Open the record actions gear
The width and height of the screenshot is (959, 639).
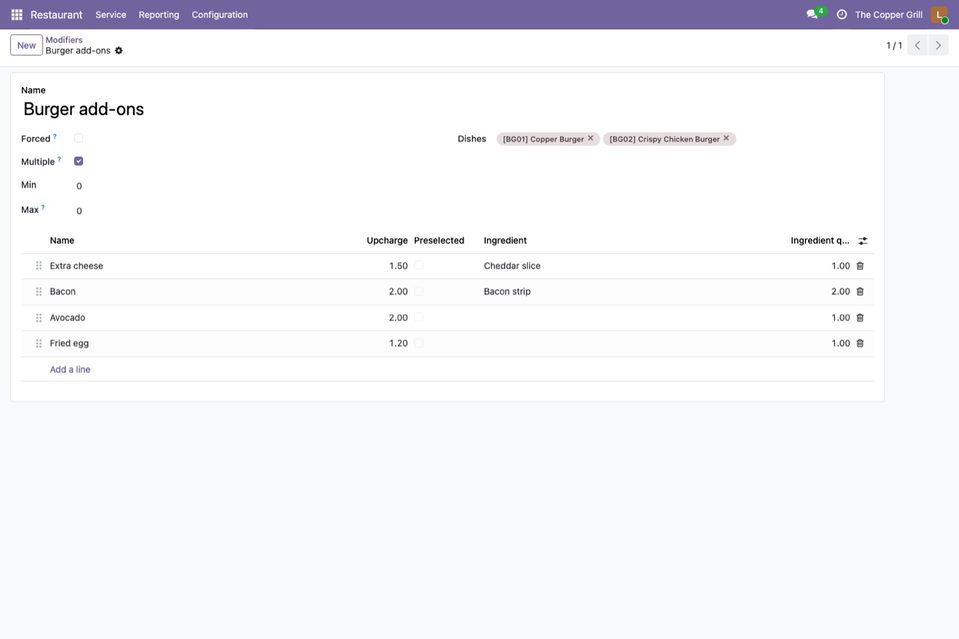119,51
